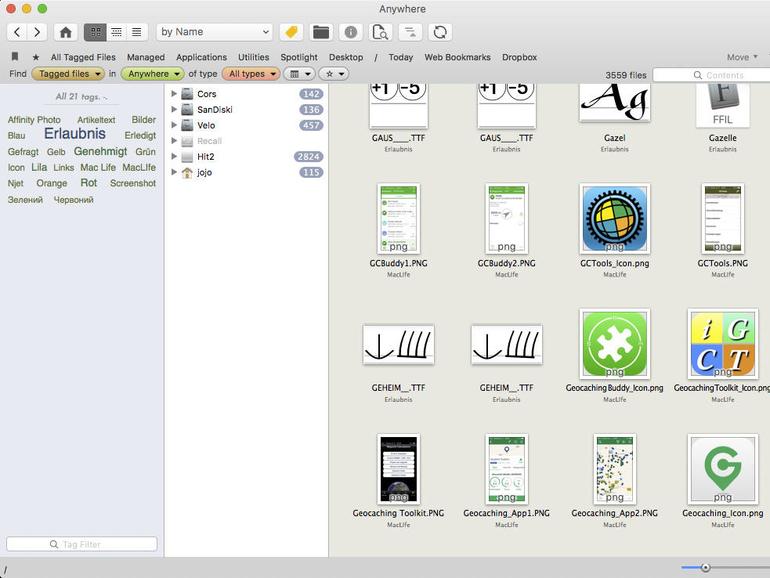Select the Velo drive icon
The image size is (770, 578).
pos(187,125)
